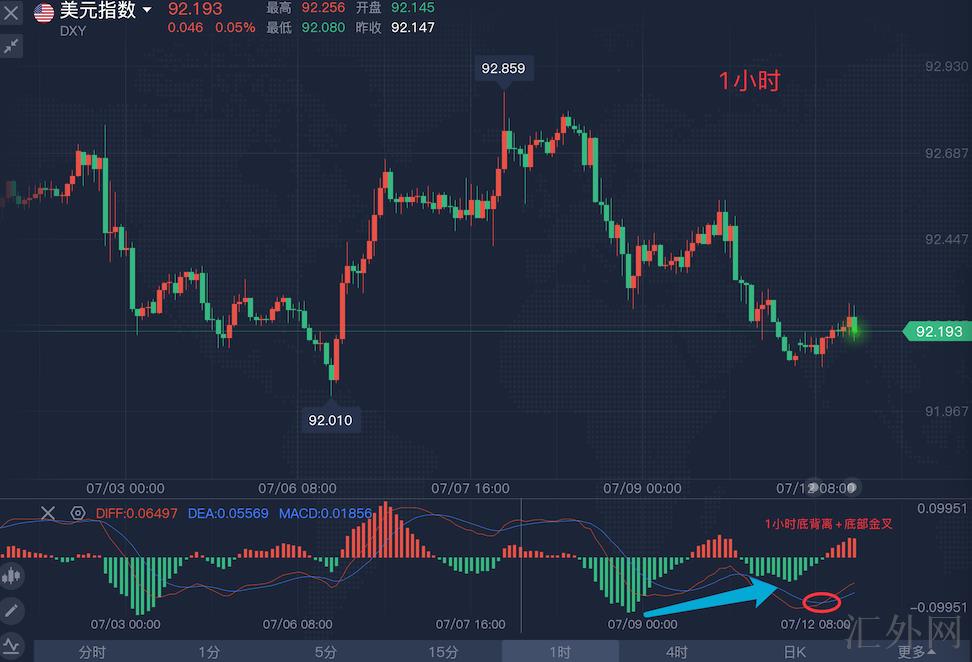972x662 pixels.
Task: Activate the pencil drawing tool icon
Action: pyautogui.click(x=11, y=611)
